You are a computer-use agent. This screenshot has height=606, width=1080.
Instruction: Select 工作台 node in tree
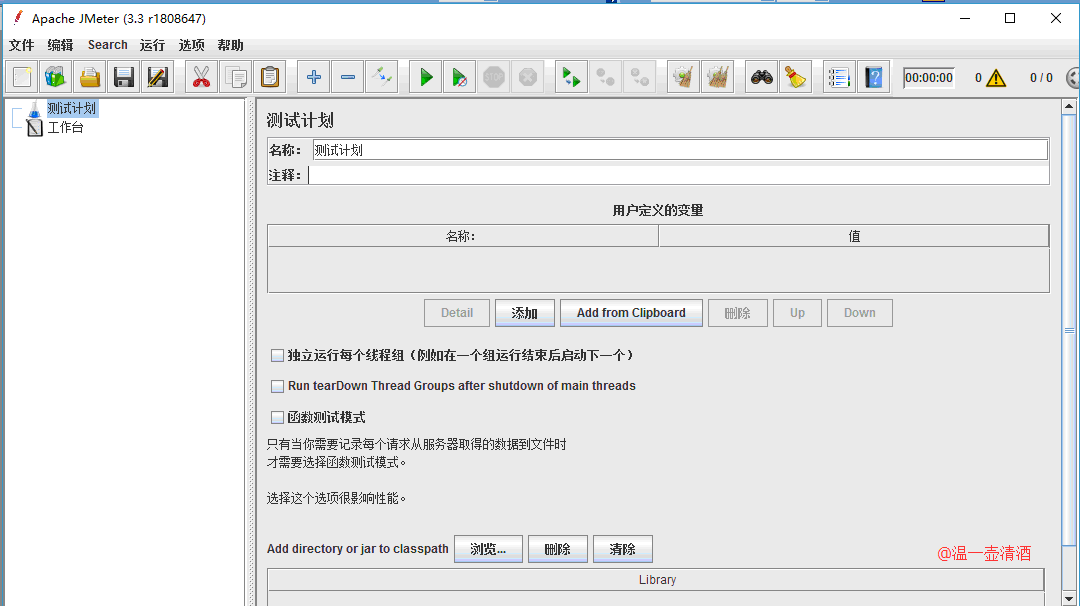click(x=65, y=127)
